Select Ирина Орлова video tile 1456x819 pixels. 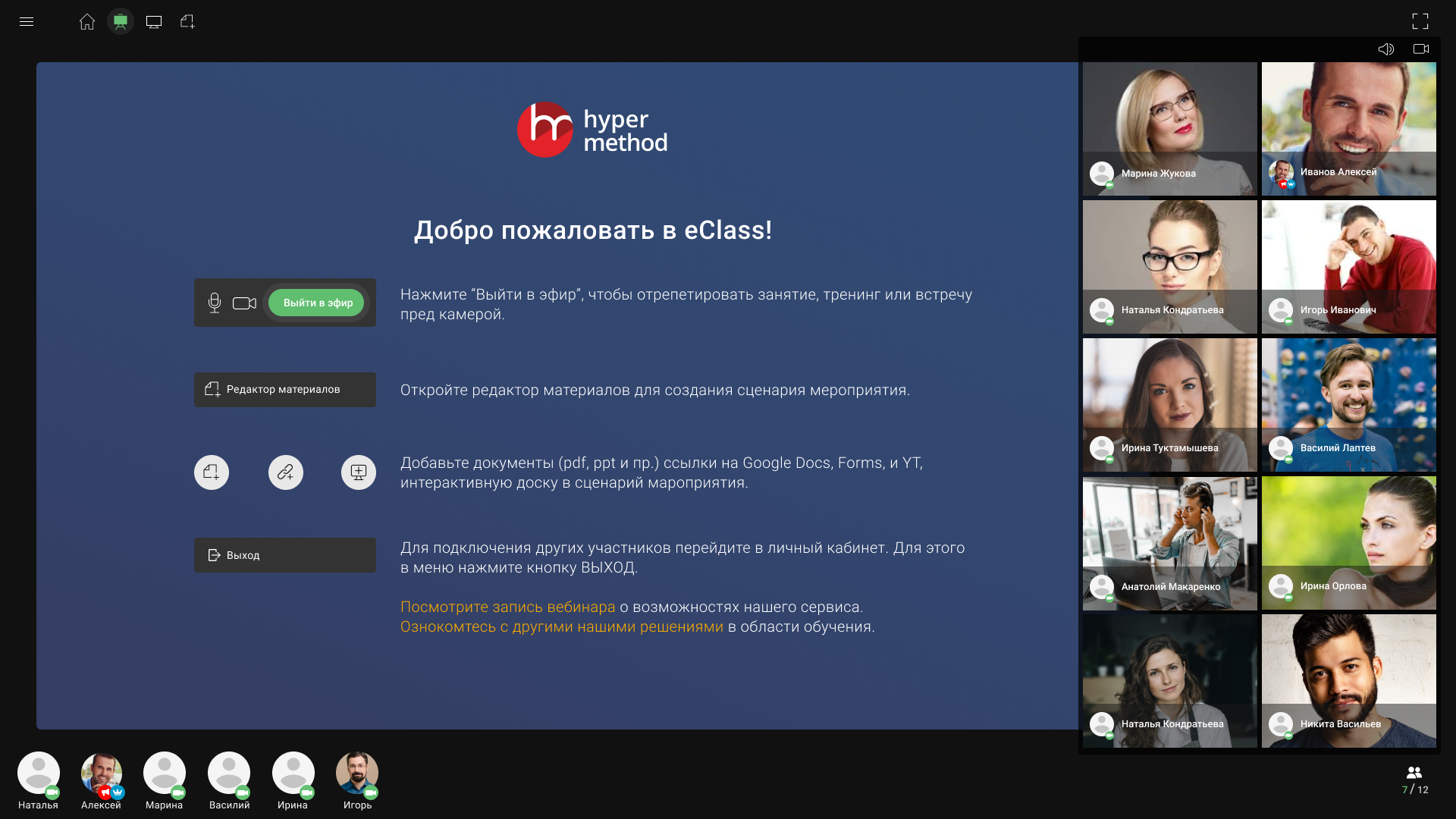click(1349, 543)
